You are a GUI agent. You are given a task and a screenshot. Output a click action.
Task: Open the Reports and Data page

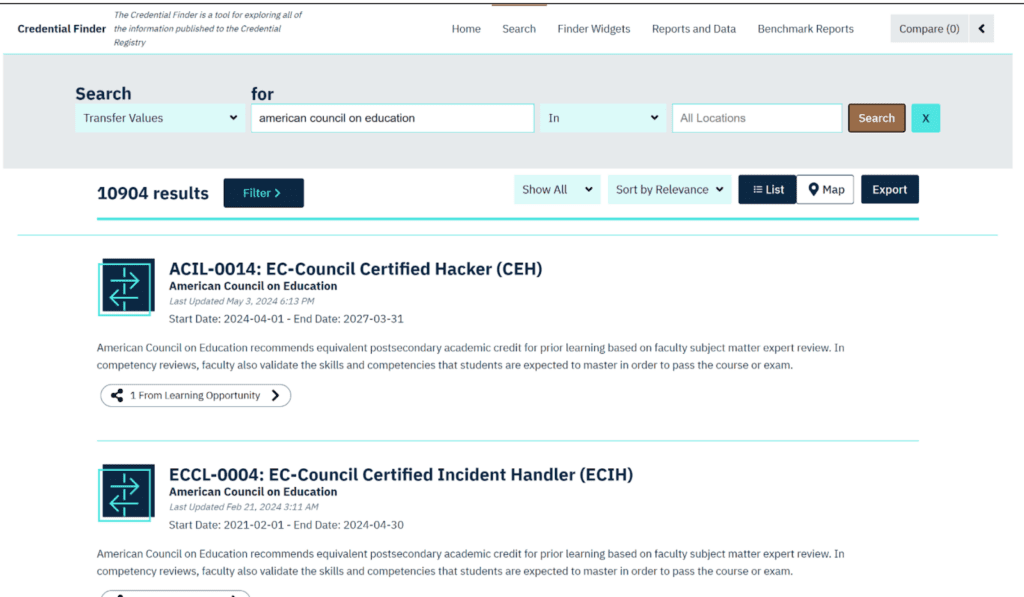pos(693,29)
